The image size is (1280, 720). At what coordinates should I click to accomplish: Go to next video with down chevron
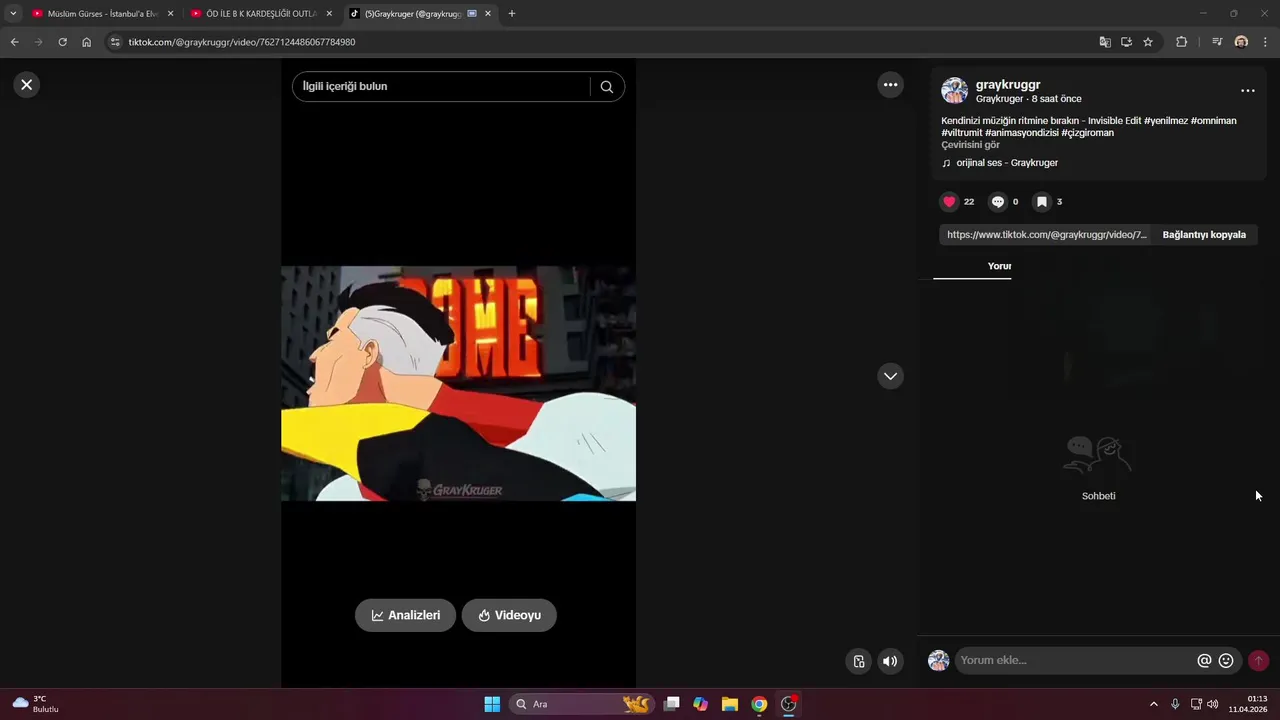click(x=890, y=376)
